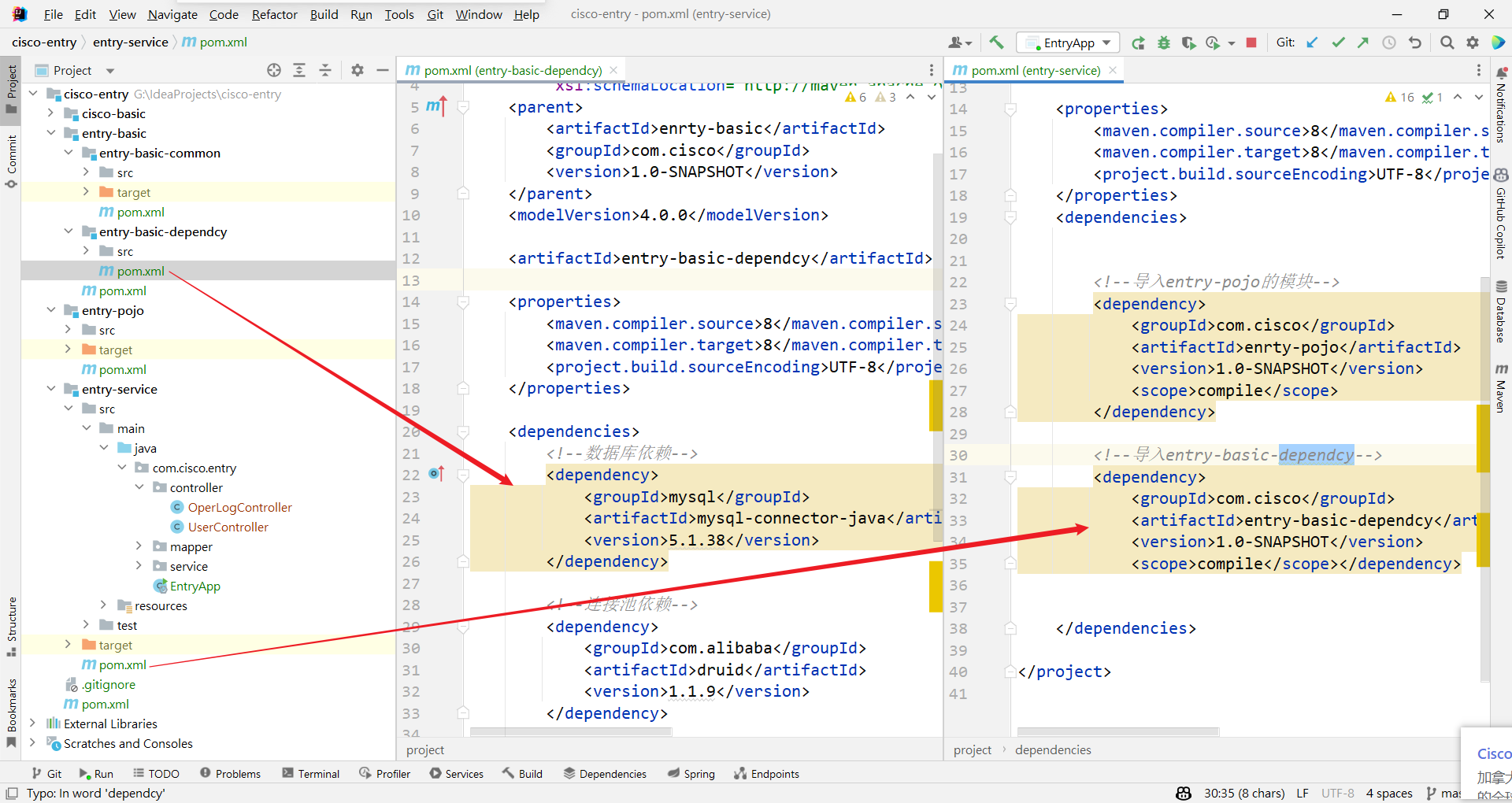Open the Refactor menu
This screenshot has width=1512, height=803.
tap(274, 14)
